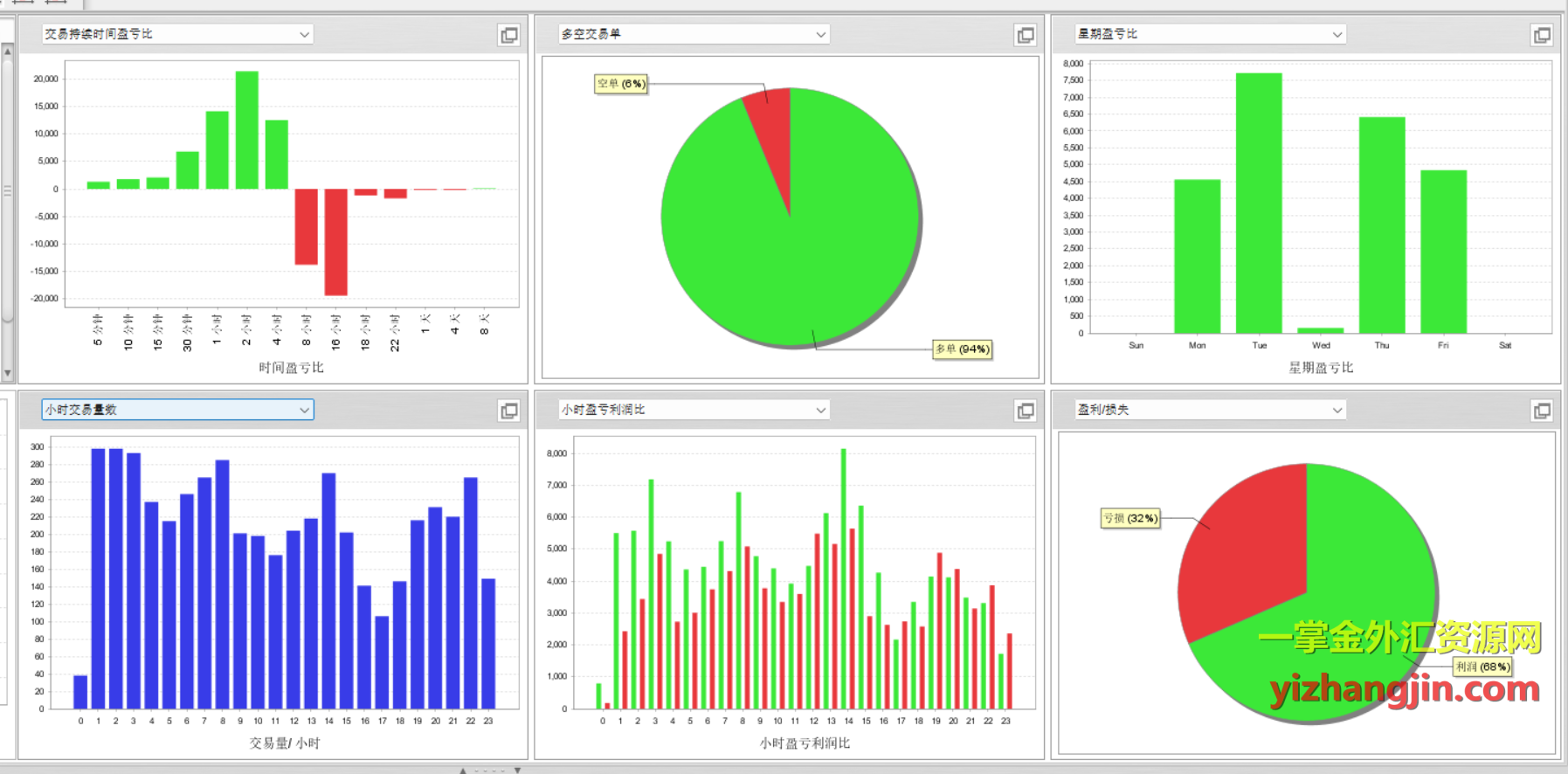This screenshot has height=774, width=1568.
Task: Maximize the 小时盈亏利润比 chart panel
Action: click(x=1025, y=411)
